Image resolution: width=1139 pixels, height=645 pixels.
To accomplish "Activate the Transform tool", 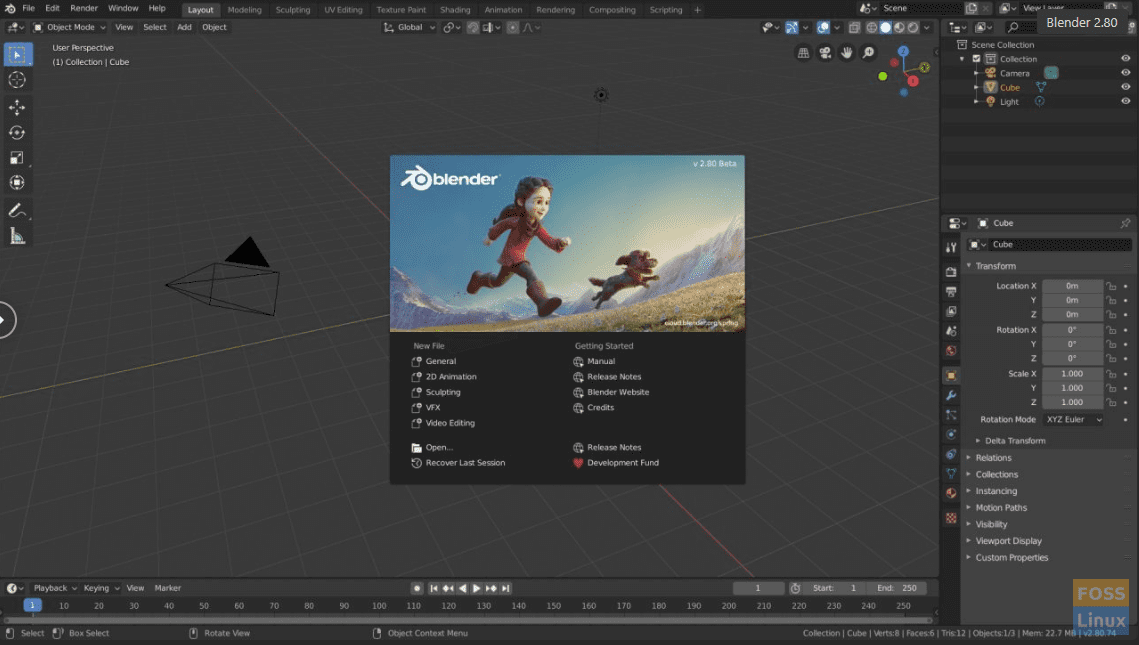I will point(17,183).
